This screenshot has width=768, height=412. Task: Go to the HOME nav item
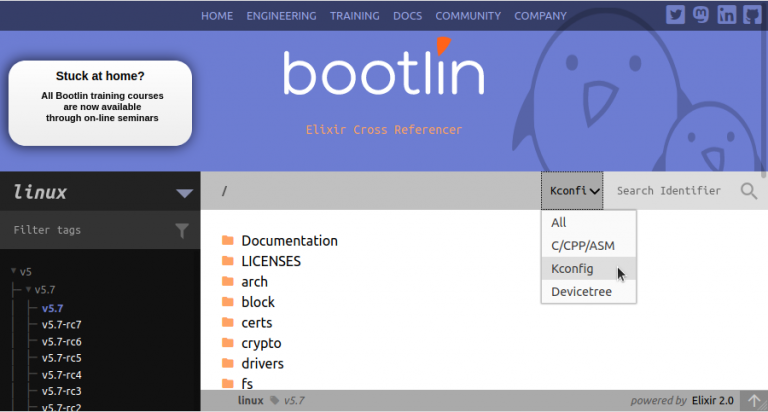point(217,16)
